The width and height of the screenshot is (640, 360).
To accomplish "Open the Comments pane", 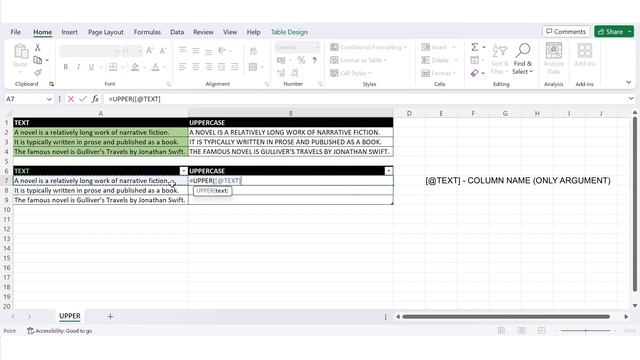I will click(x=566, y=31).
